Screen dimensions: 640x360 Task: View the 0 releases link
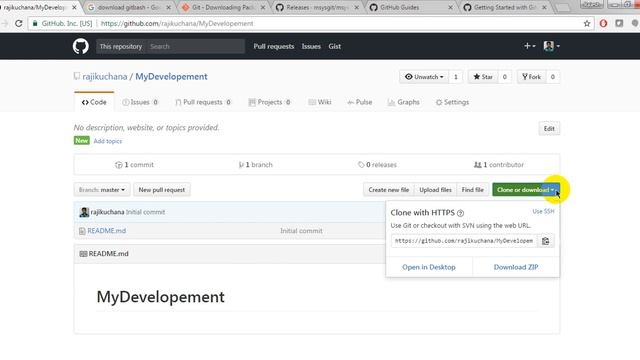pyautogui.click(x=377, y=165)
